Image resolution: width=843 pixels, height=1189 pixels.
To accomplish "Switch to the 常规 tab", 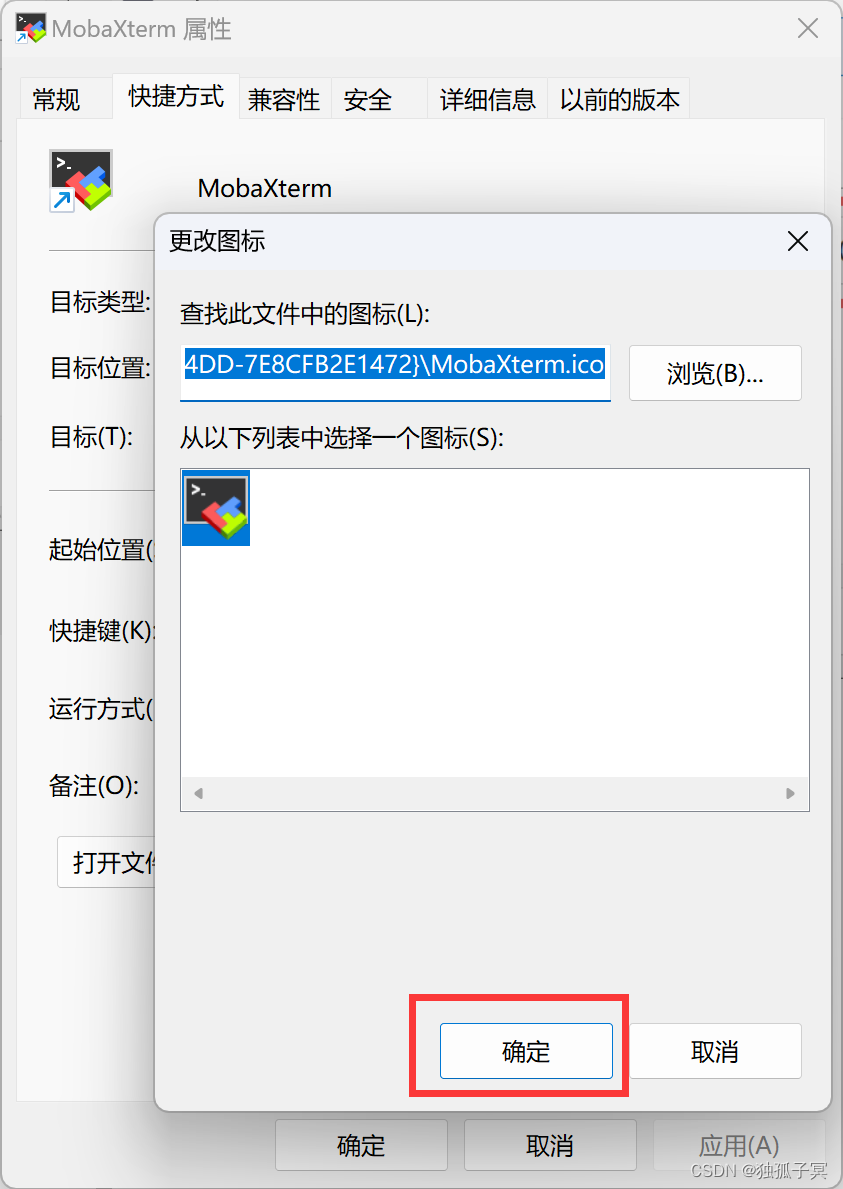I will (x=58, y=99).
